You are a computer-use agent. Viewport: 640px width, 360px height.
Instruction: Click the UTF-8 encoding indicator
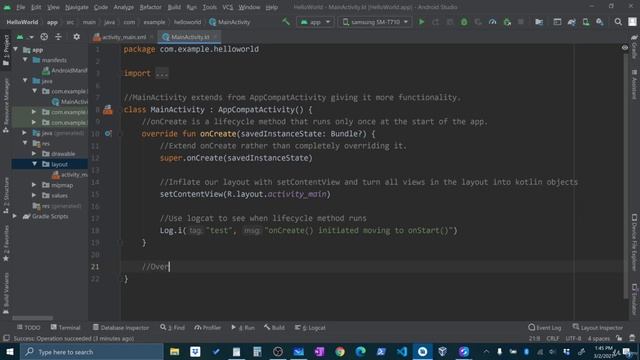573,338
